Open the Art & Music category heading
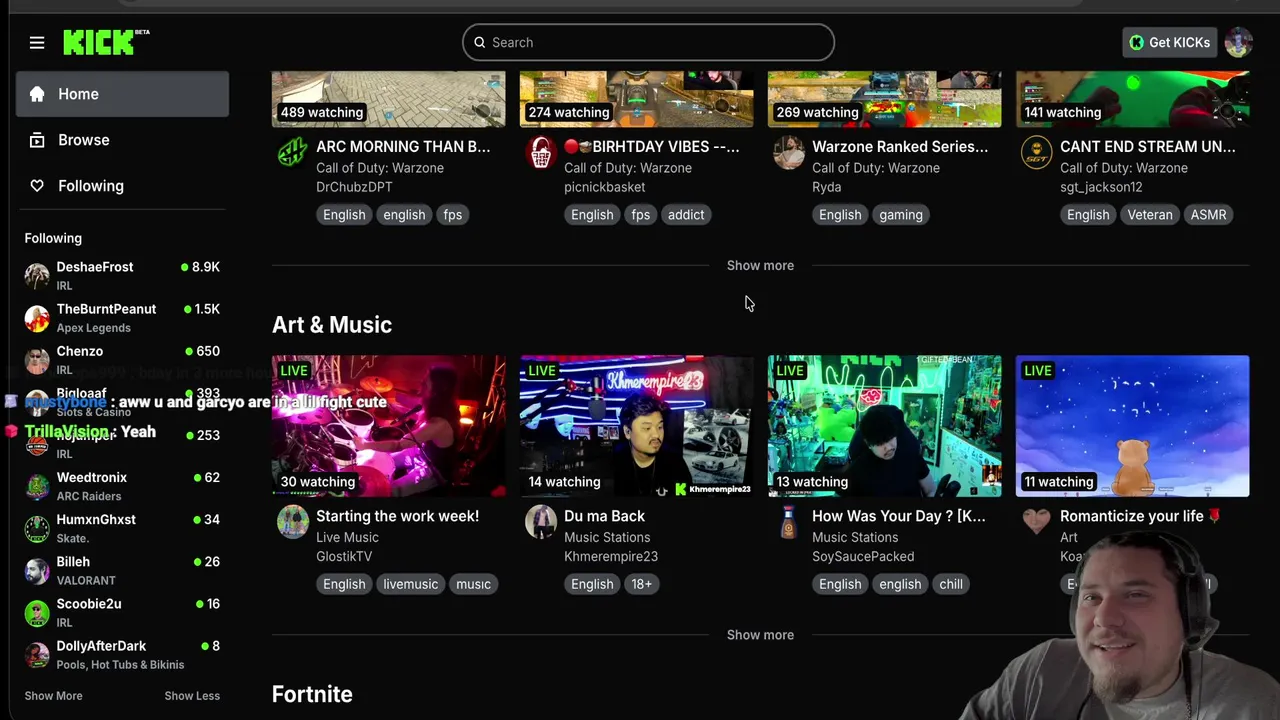The height and width of the screenshot is (720, 1280). tap(332, 325)
